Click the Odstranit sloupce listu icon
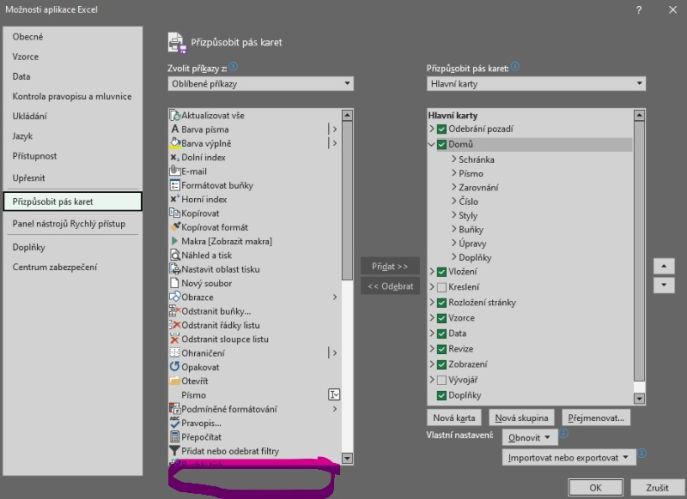Image resolution: width=687 pixels, height=499 pixels. pyautogui.click(x=175, y=339)
